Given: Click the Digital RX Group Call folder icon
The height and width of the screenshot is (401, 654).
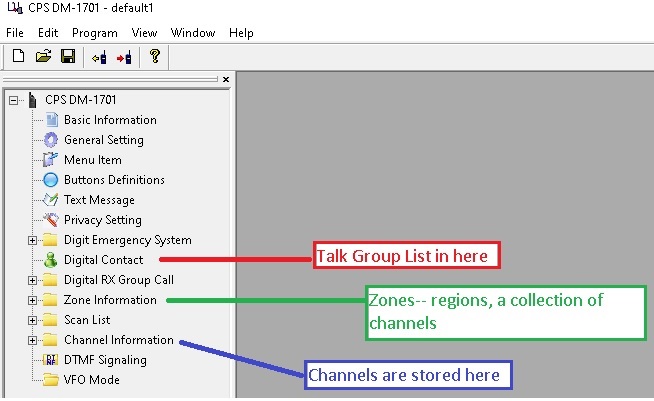Looking at the screenshot, I should pyautogui.click(x=50, y=280).
